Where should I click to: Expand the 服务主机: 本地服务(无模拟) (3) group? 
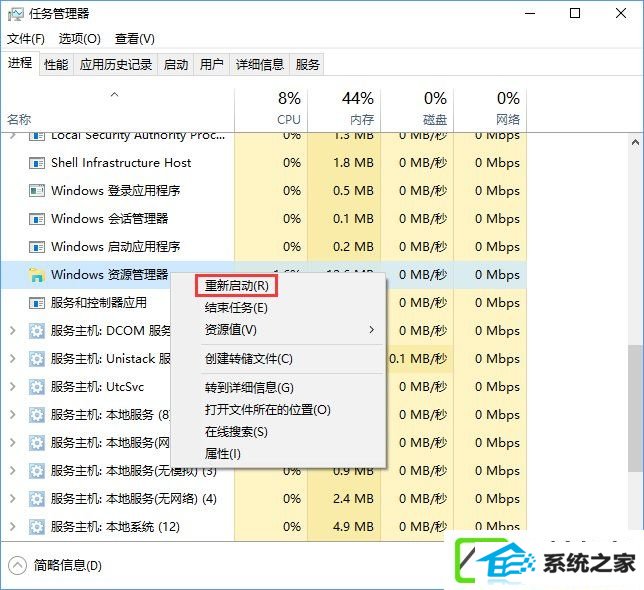pyautogui.click(x=13, y=471)
